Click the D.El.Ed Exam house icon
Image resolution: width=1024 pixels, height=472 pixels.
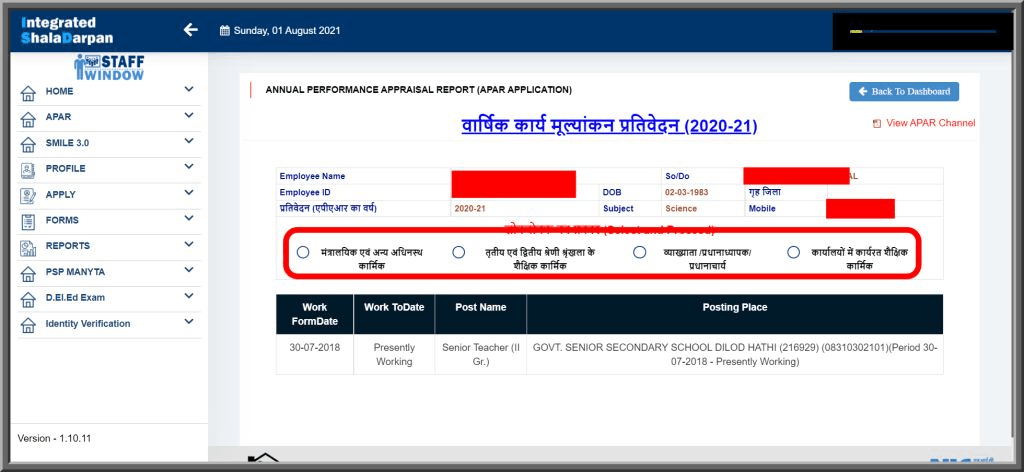tap(28, 298)
